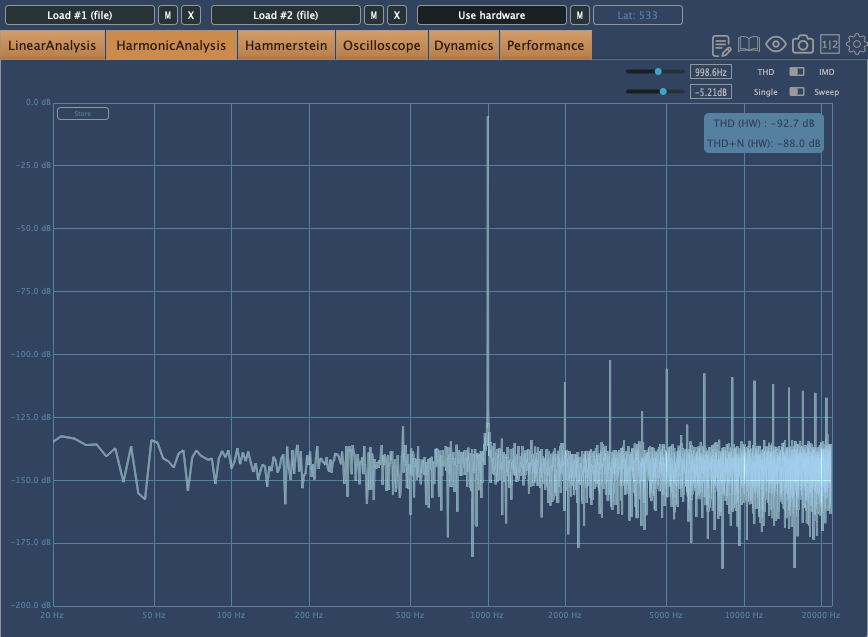Click the 1|2 channel compare icon

[829, 44]
